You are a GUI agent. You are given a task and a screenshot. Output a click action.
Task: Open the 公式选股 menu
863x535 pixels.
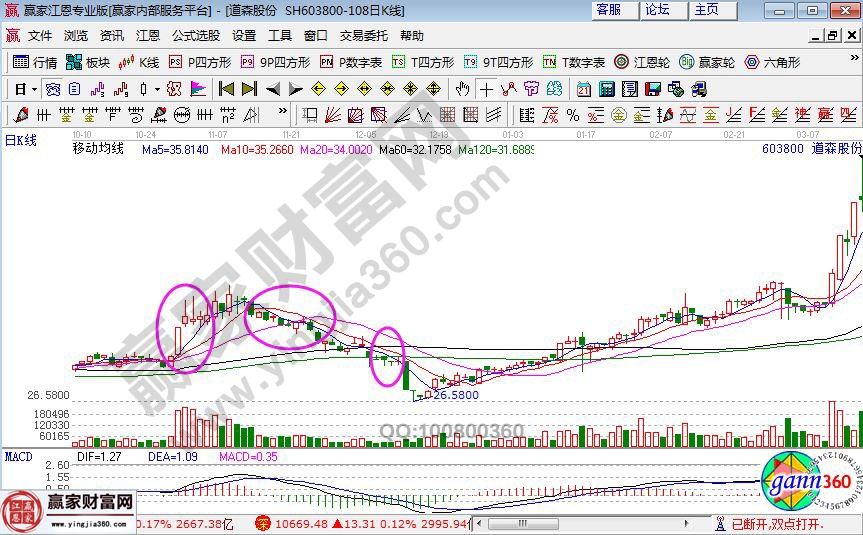tap(196, 35)
